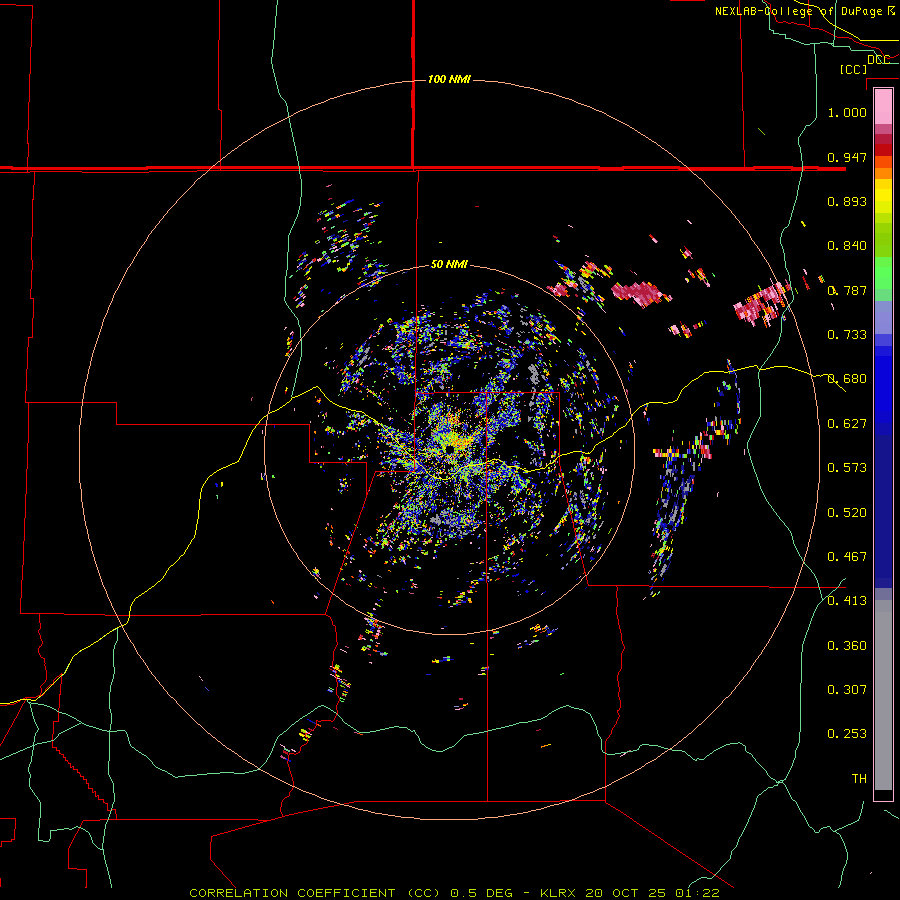Click the 0.253 color scale value
Screen dimensions: 900x900
[847, 734]
